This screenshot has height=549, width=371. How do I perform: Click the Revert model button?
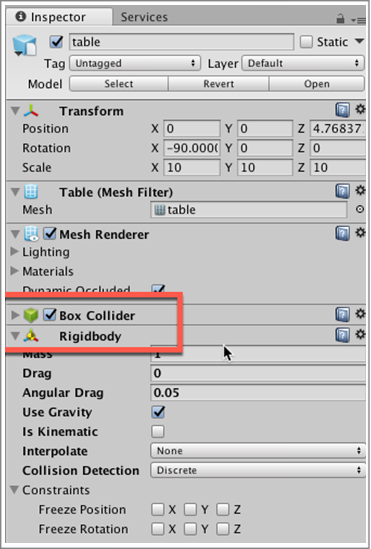pyautogui.click(x=219, y=84)
